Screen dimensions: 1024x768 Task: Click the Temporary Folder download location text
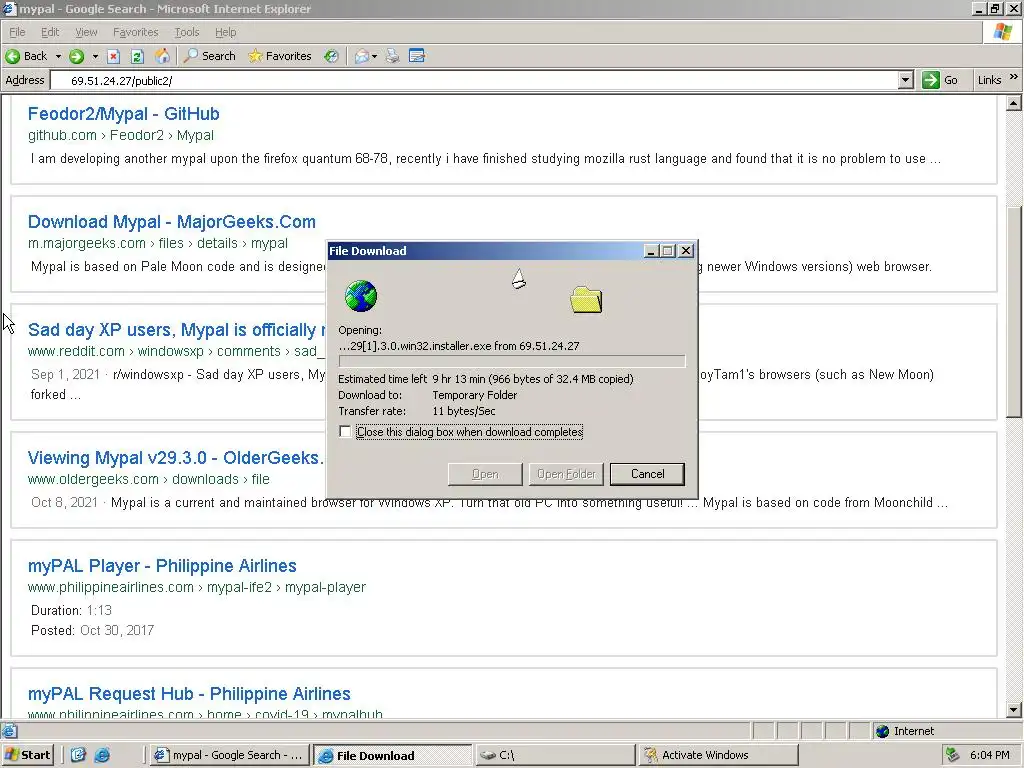(475, 395)
